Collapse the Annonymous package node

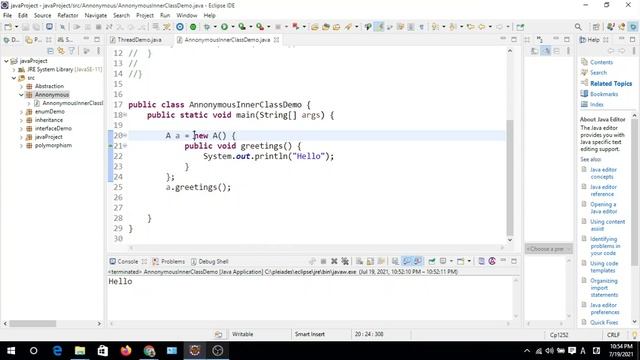tap(21, 95)
